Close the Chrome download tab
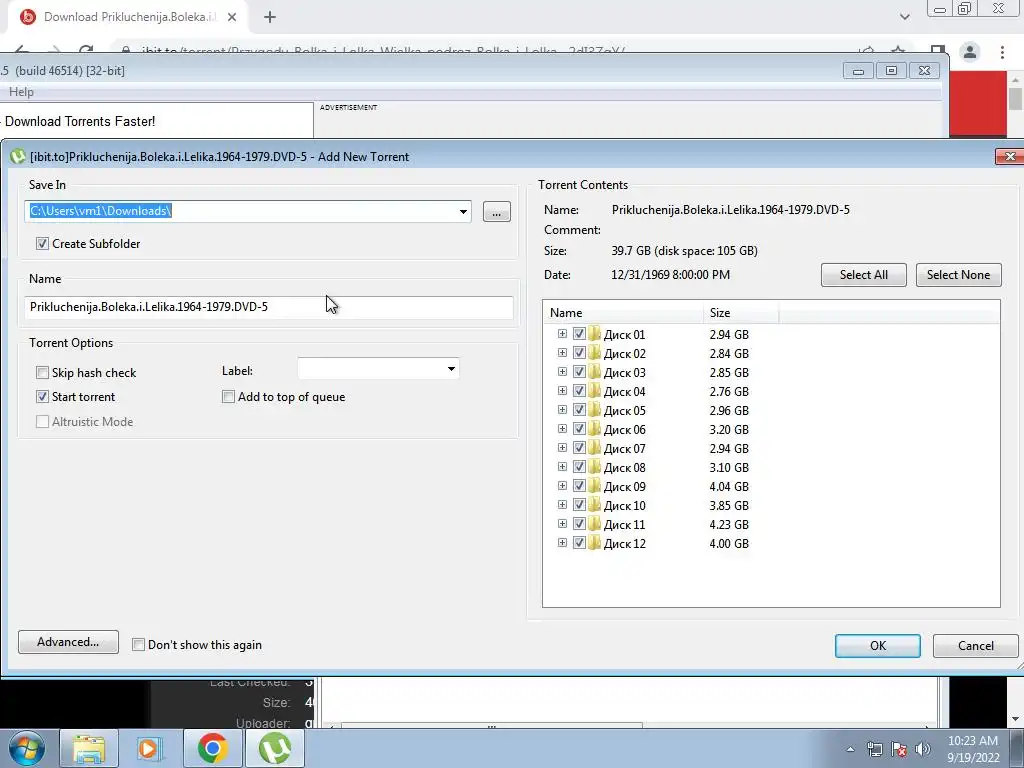Screen dimensions: 1024x768 coord(232,17)
